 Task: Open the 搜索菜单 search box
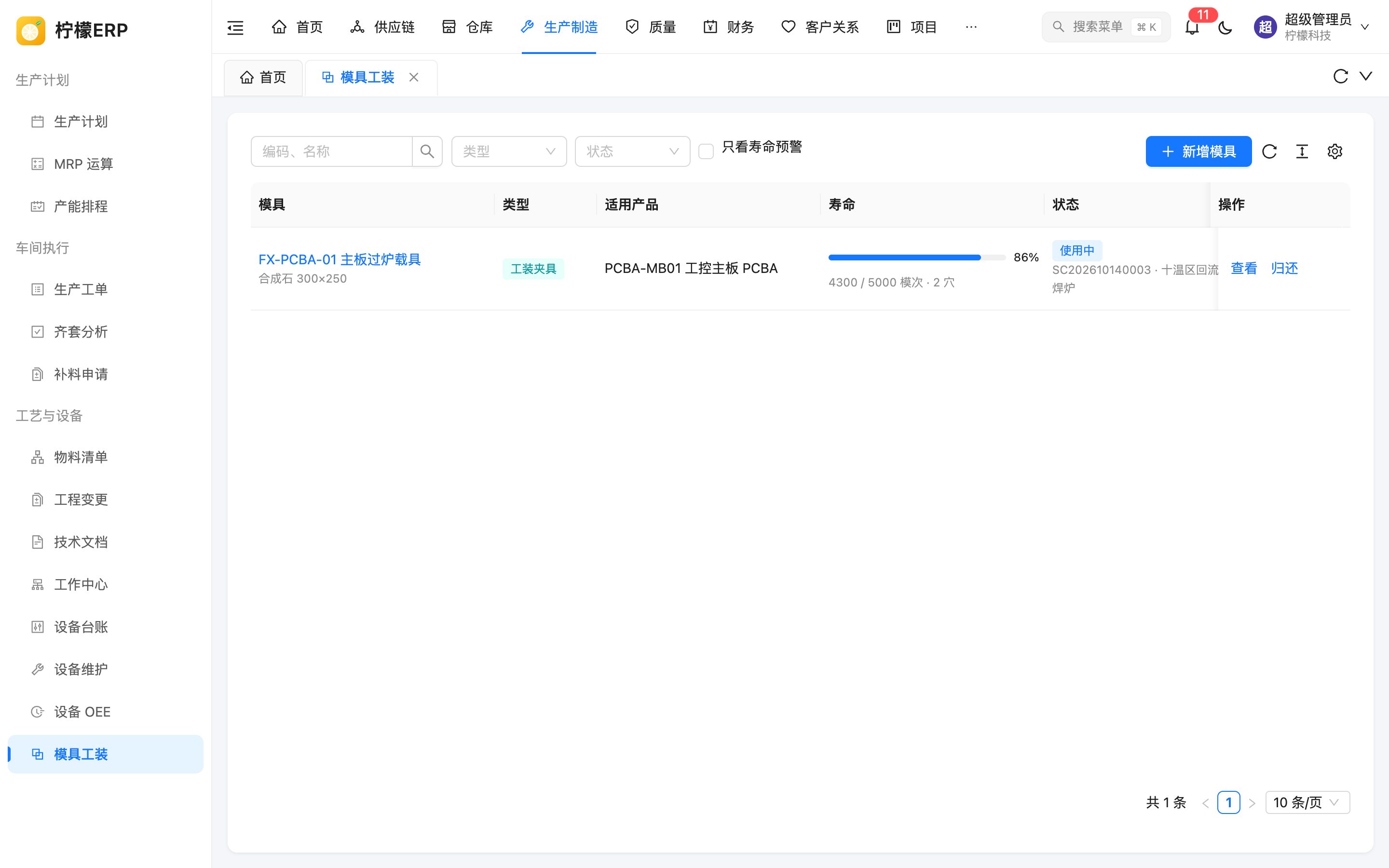point(1105,27)
